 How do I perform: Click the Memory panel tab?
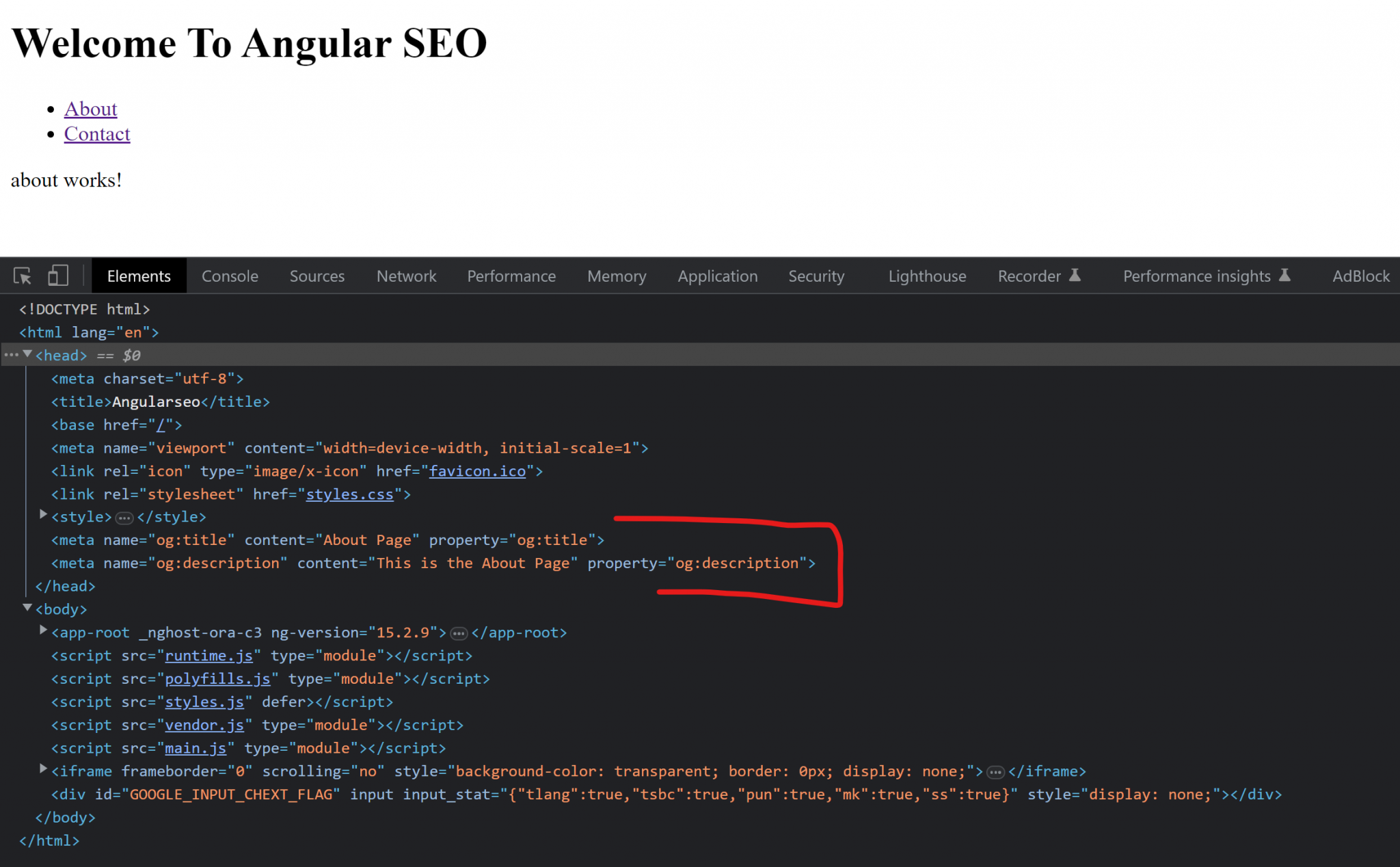[616, 276]
